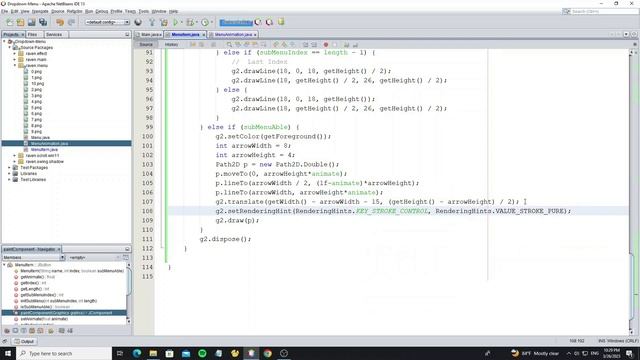Open the Output panel button

tap(24, 341)
